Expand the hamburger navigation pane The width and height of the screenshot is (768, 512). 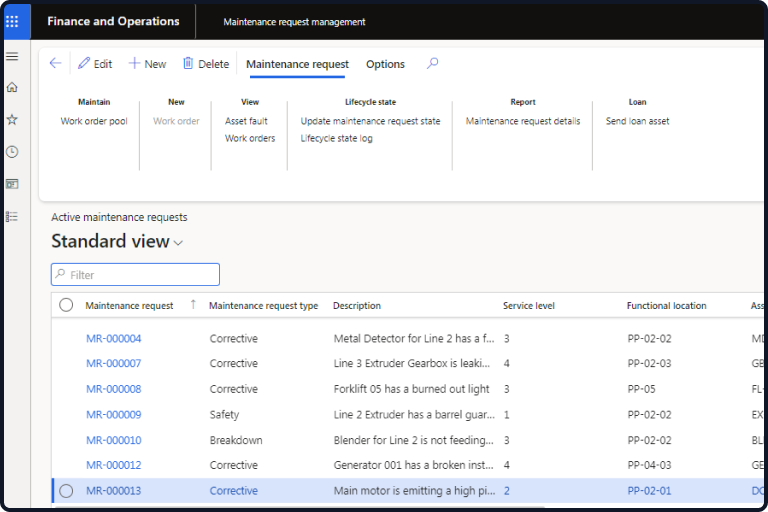click(12, 56)
